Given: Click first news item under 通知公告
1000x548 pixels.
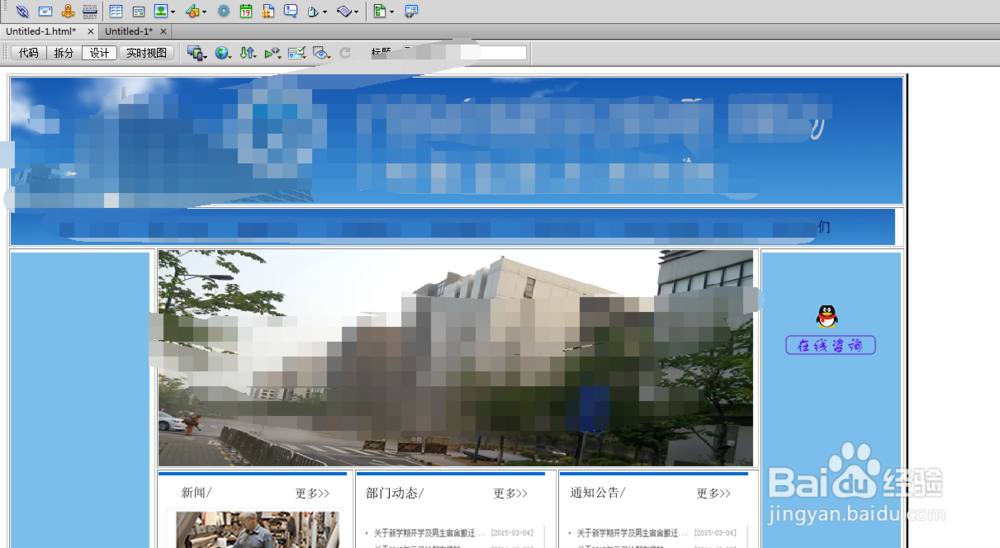Looking at the screenshot, I should 632,533.
